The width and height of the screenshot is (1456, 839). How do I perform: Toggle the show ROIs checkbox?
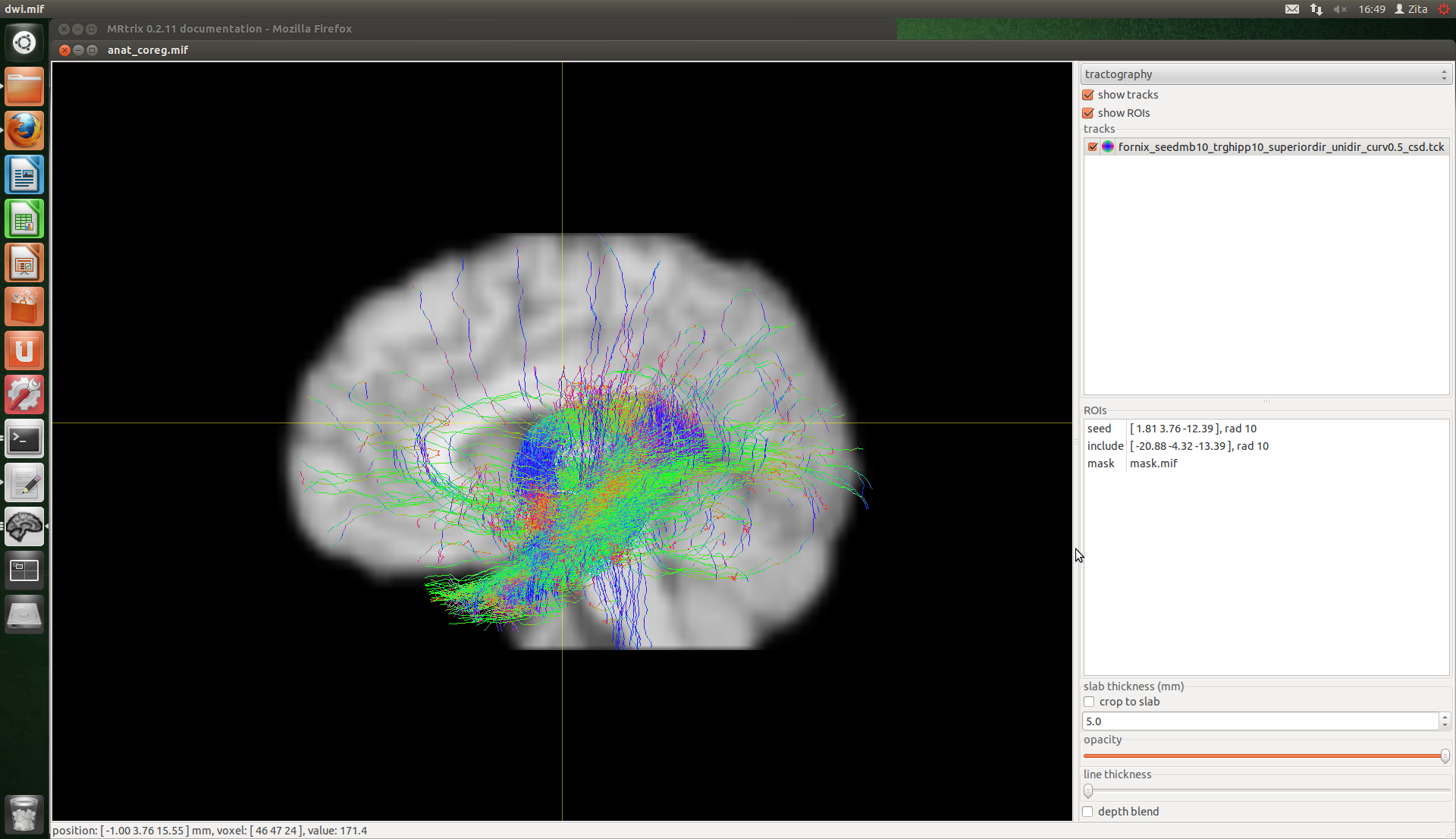point(1088,113)
